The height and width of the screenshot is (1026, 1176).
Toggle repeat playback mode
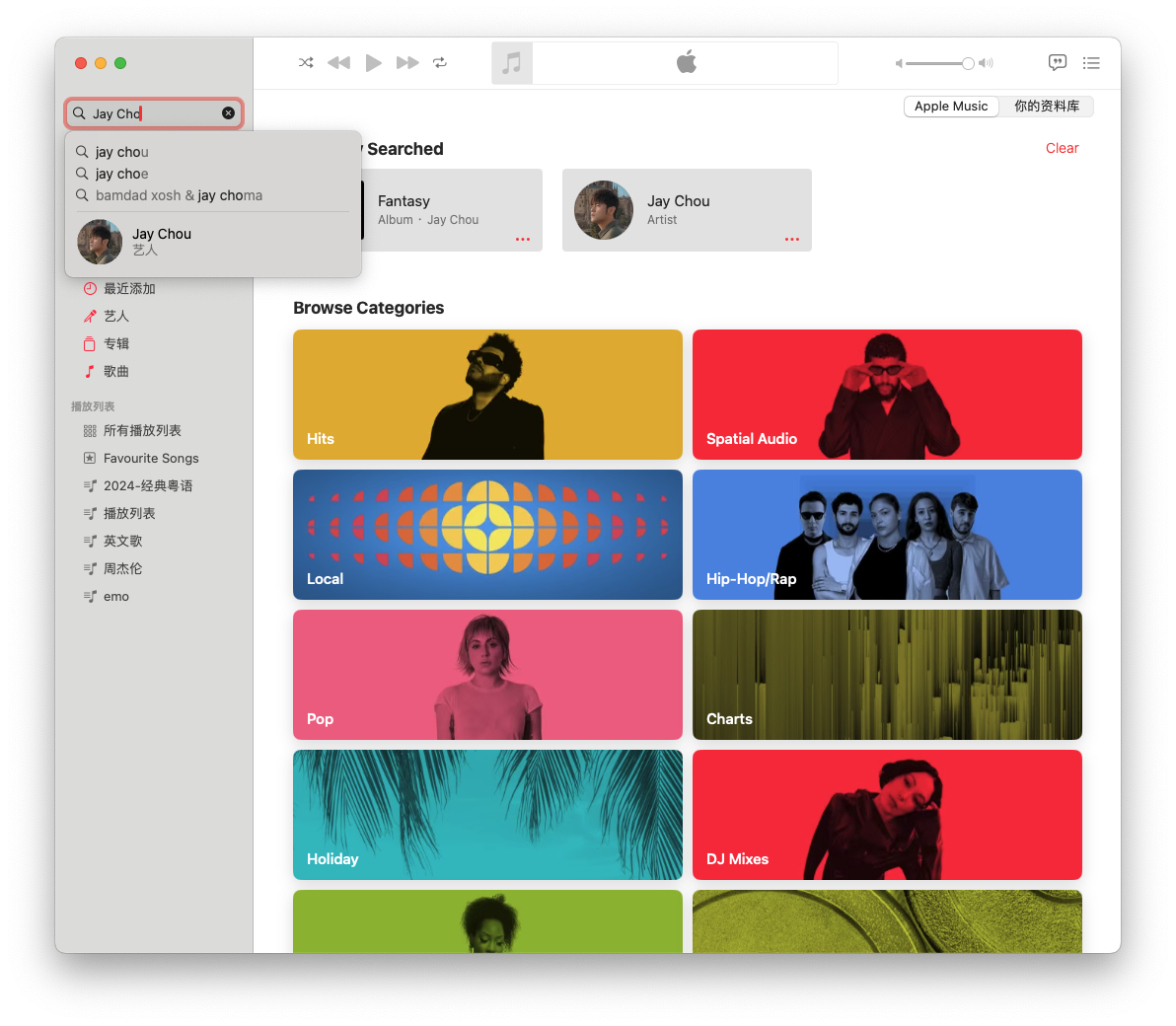pyautogui.click(x=440, y=63)
